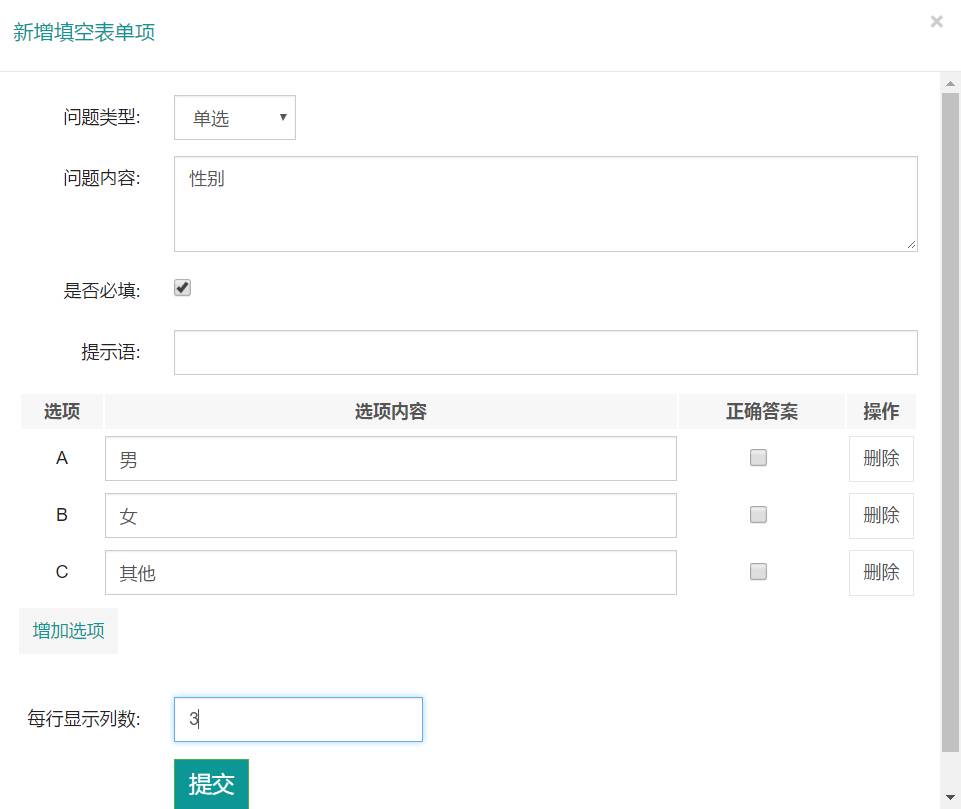Image resolution: width=961 pixels, height=809 pixels.
Task: Click the scrollbar up arrow
Action: click(950, 83)
